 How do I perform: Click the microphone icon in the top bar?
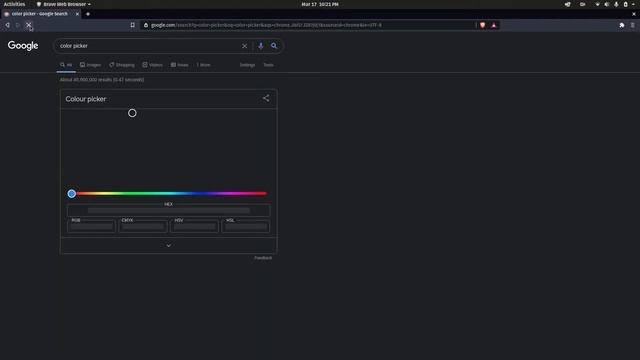(x=616, y=4)
